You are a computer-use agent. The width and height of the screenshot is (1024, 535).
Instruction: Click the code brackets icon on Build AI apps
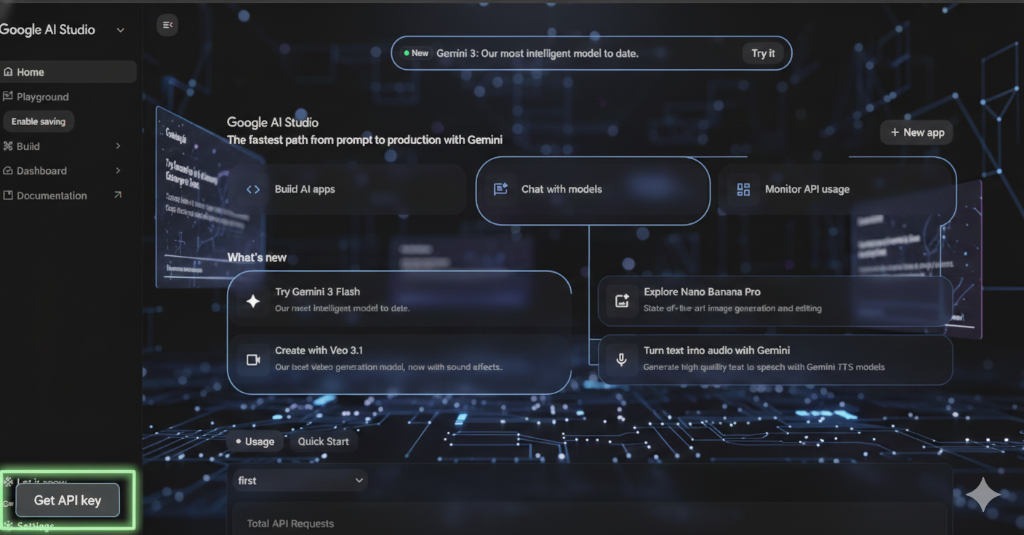pyautogui.click(x=253, y=189)
